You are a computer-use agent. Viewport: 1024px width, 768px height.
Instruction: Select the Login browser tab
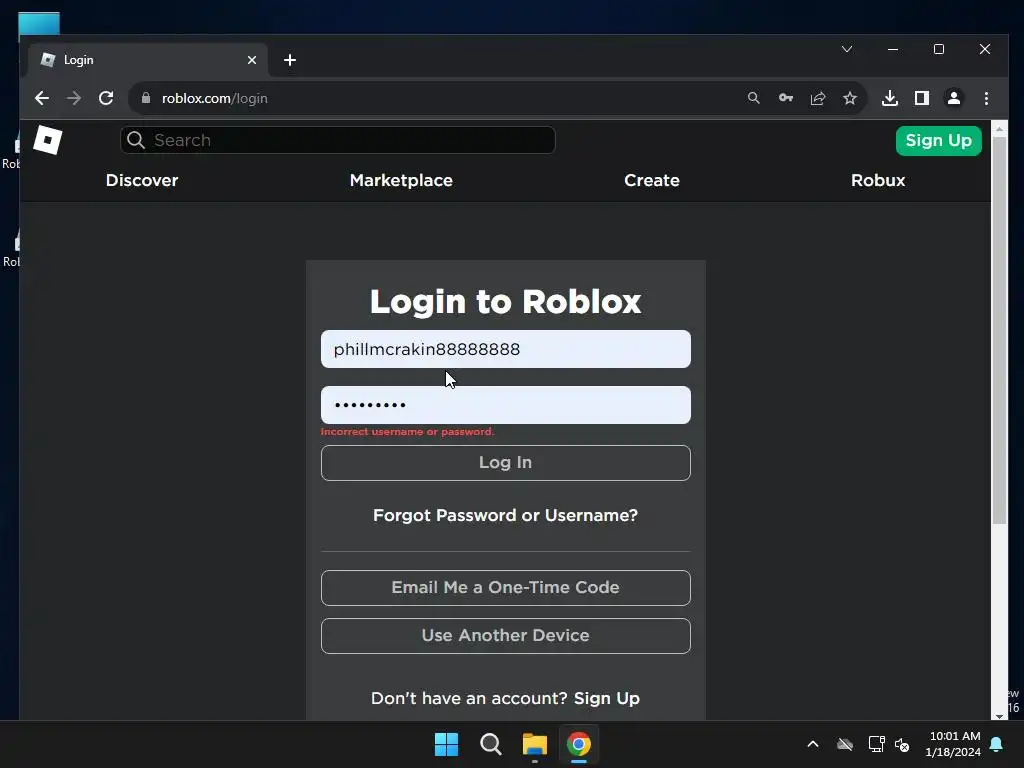(148, 60)
